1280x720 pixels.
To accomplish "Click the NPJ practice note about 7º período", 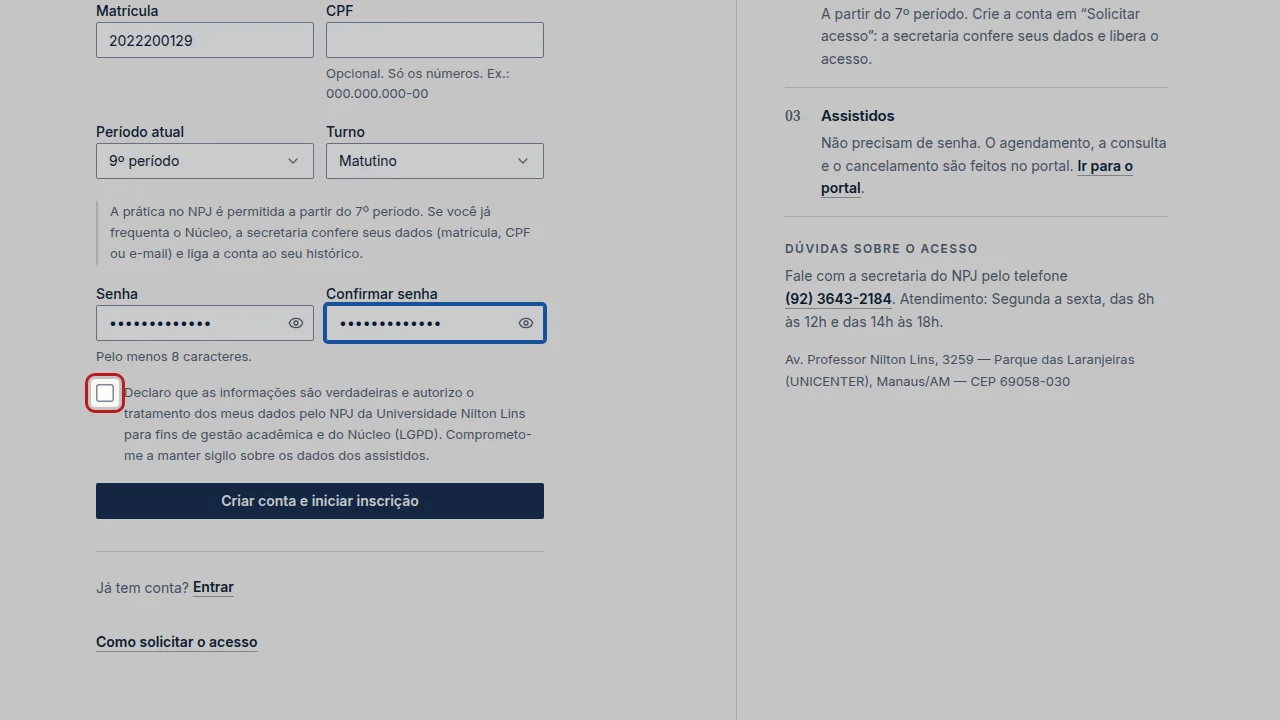I will [320, 232].
